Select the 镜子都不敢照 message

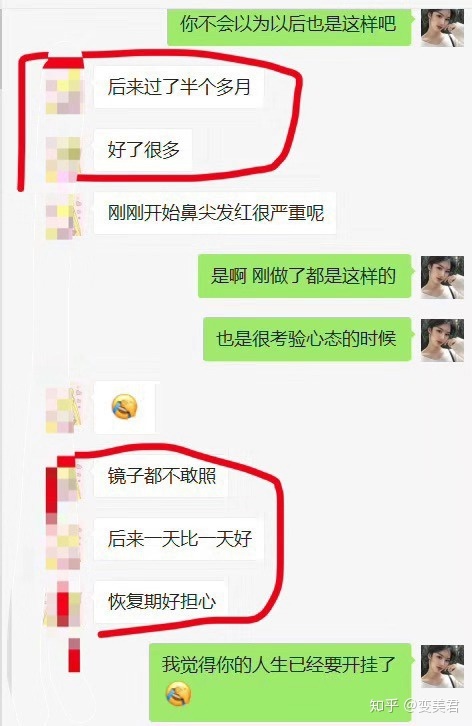161,476
